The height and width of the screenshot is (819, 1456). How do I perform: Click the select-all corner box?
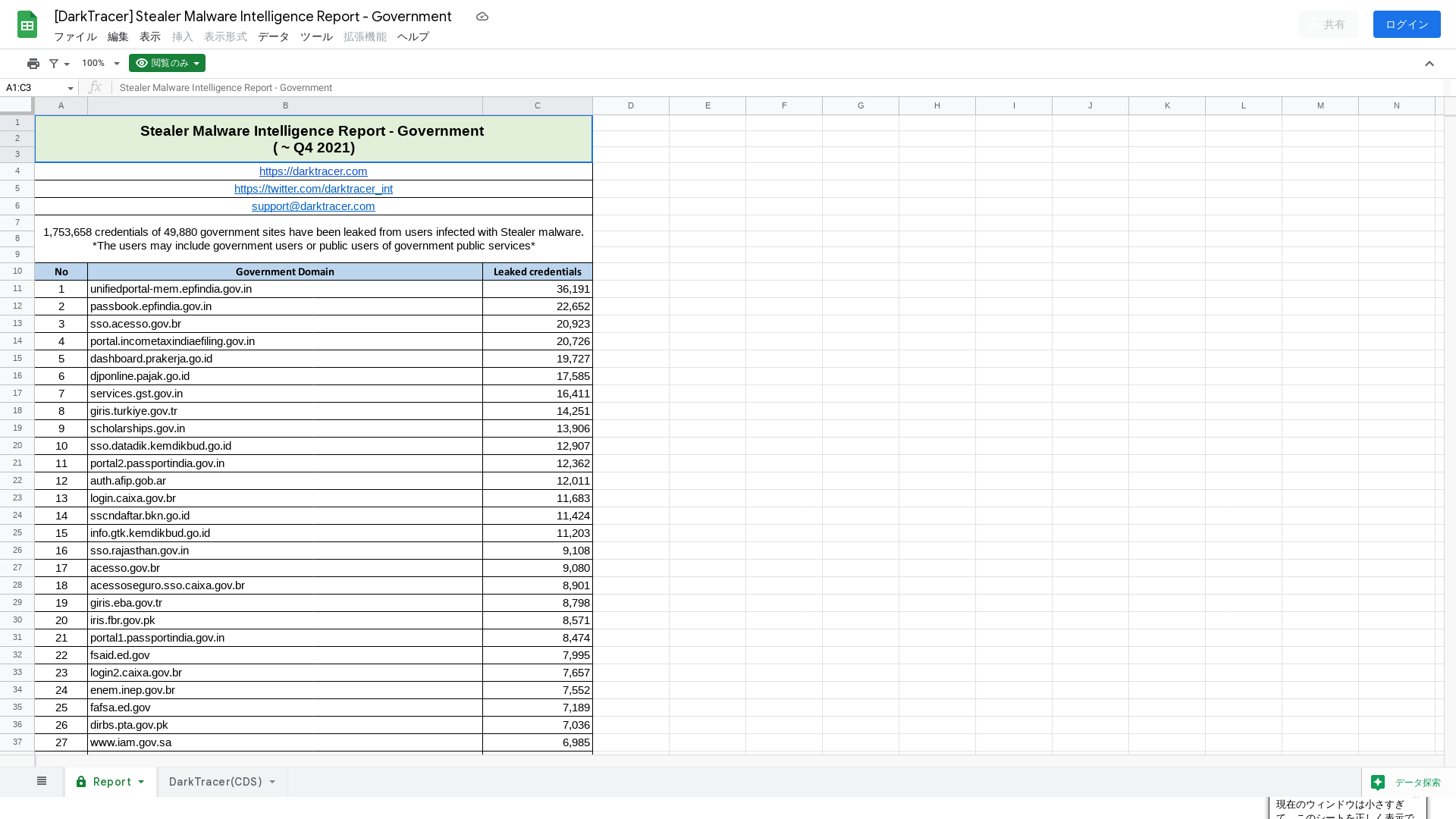pyautogui.click(x=17, y=105)
